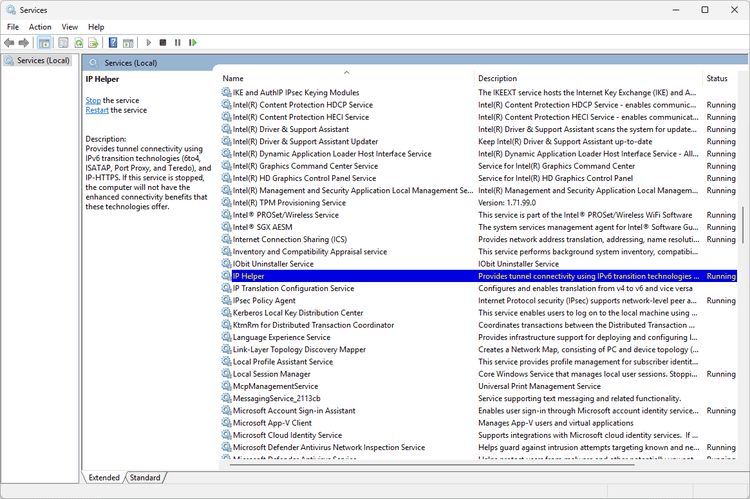
Task: Toggle Show/Hide Console Tree toolbar icon
Action: tap(44, 43)
